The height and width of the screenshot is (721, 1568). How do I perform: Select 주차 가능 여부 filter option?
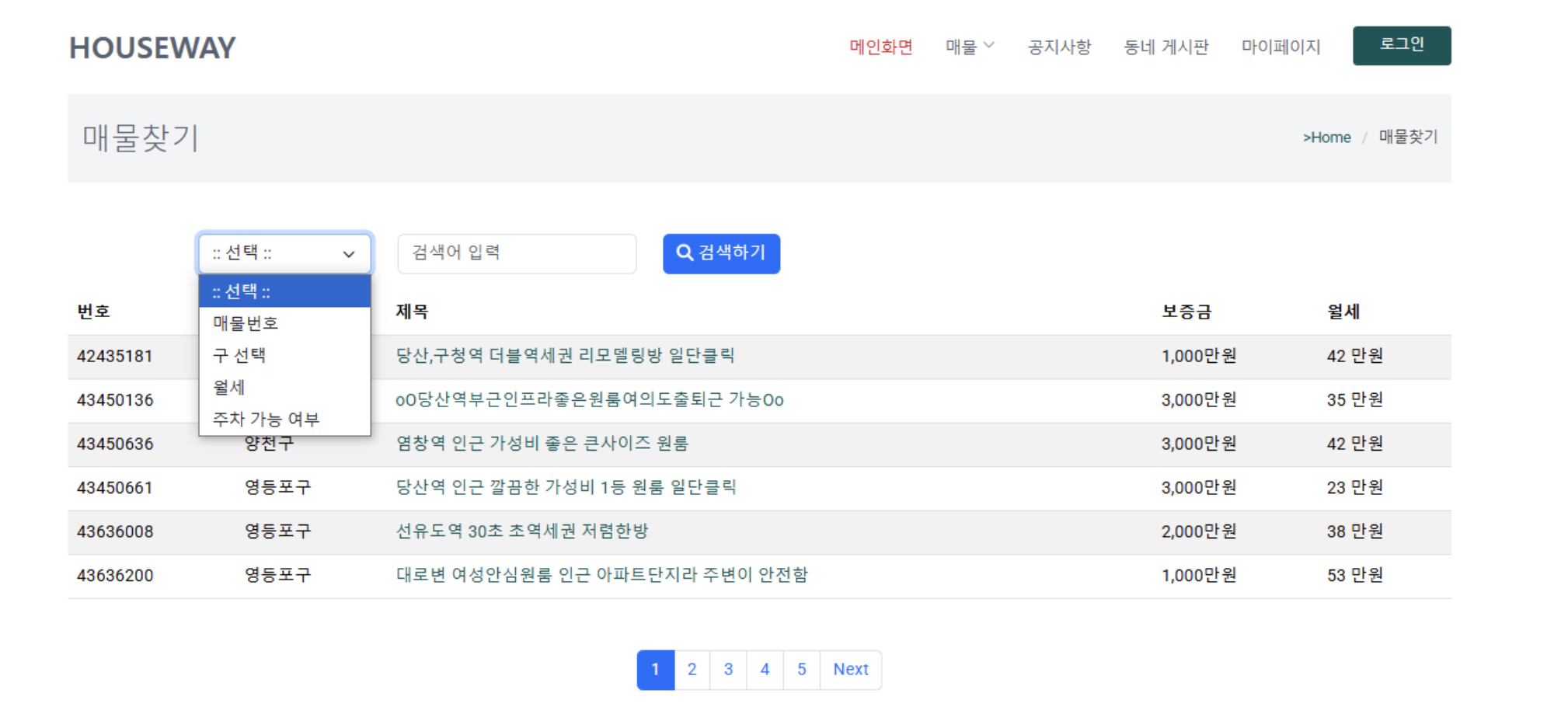click(267, 418)
